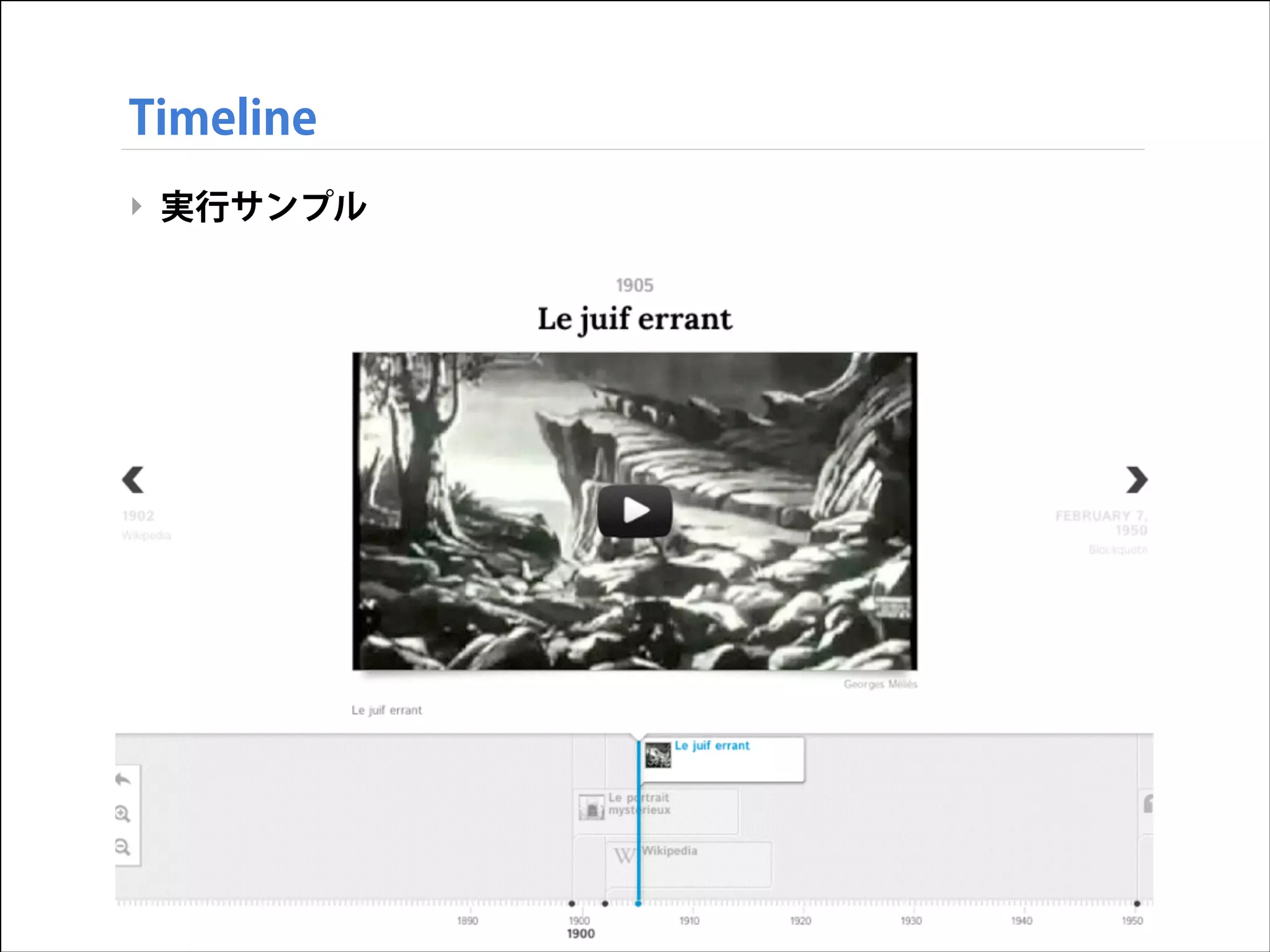Zoom out the timeline with magnifier minus

click(123, 847)
